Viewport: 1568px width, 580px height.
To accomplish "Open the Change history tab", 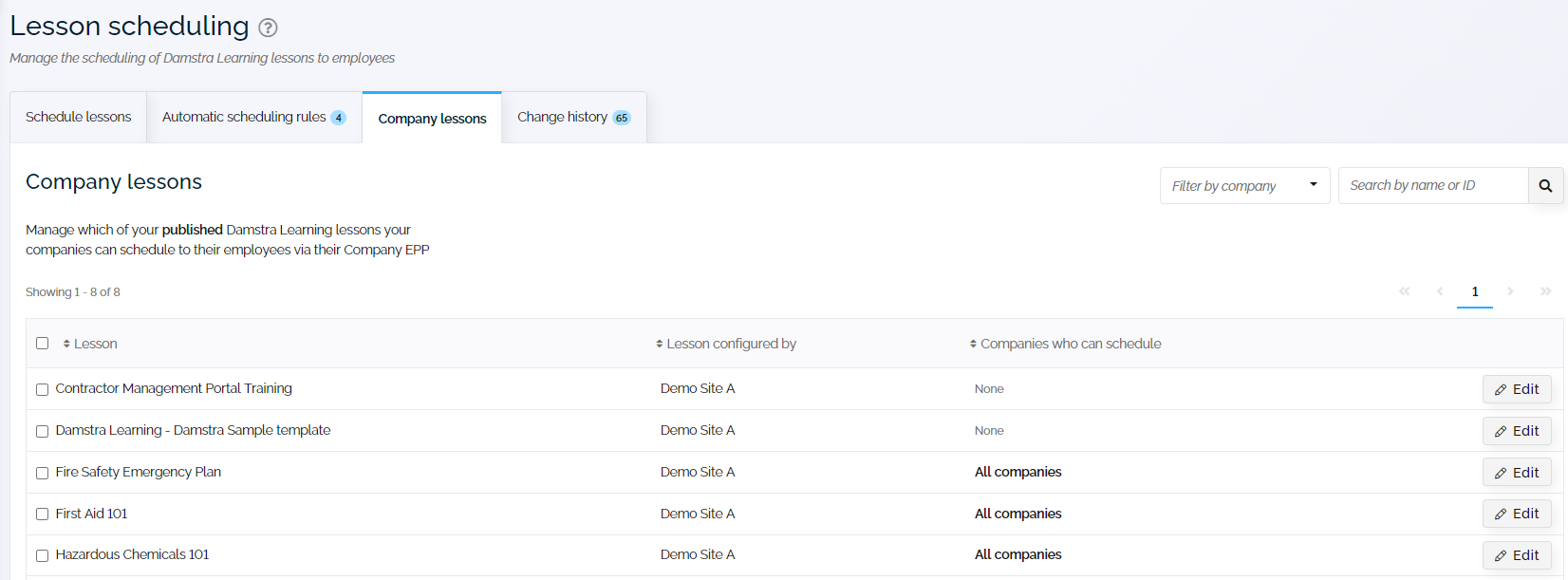I will 573,117.
